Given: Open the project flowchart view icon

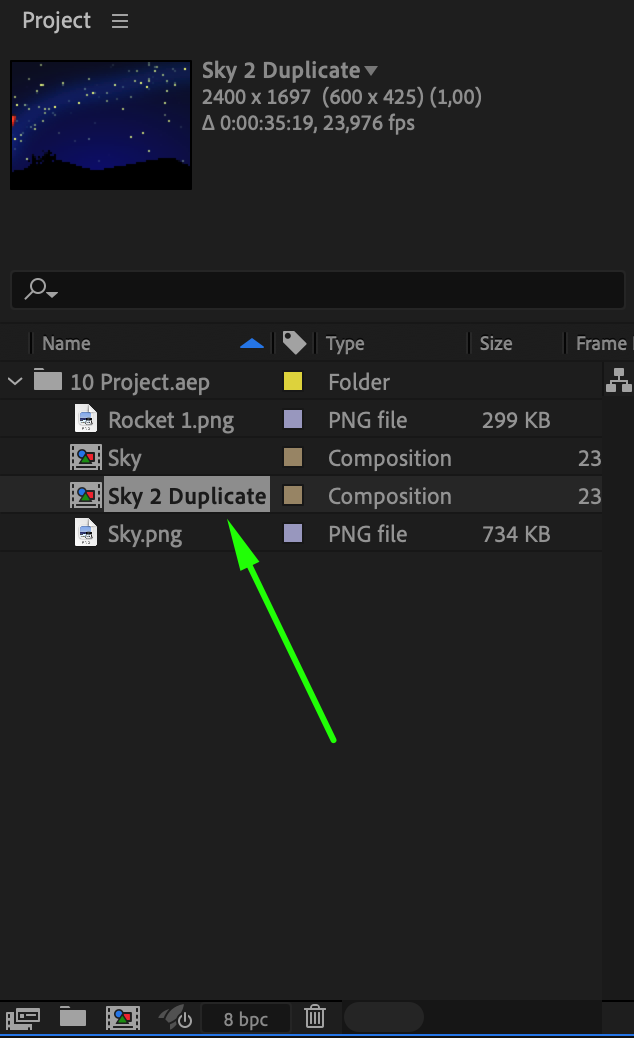Looking at the screenshot, I should point(619,380).
